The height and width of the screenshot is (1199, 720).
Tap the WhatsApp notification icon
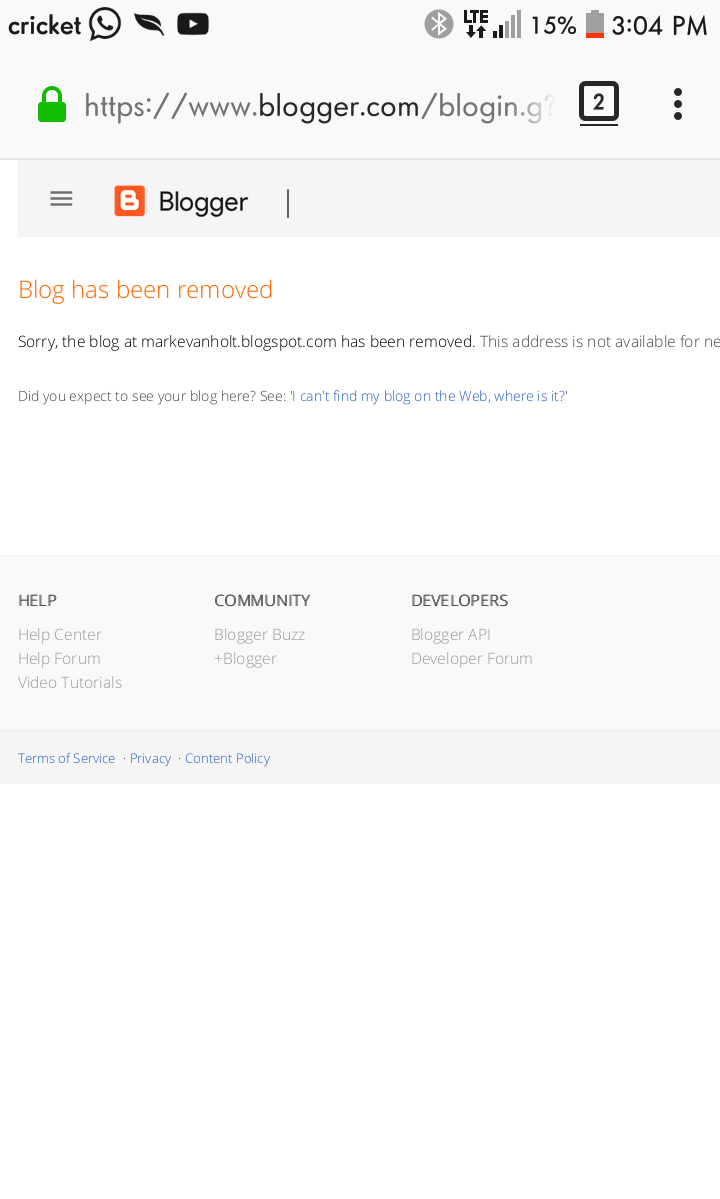point(105,24)
